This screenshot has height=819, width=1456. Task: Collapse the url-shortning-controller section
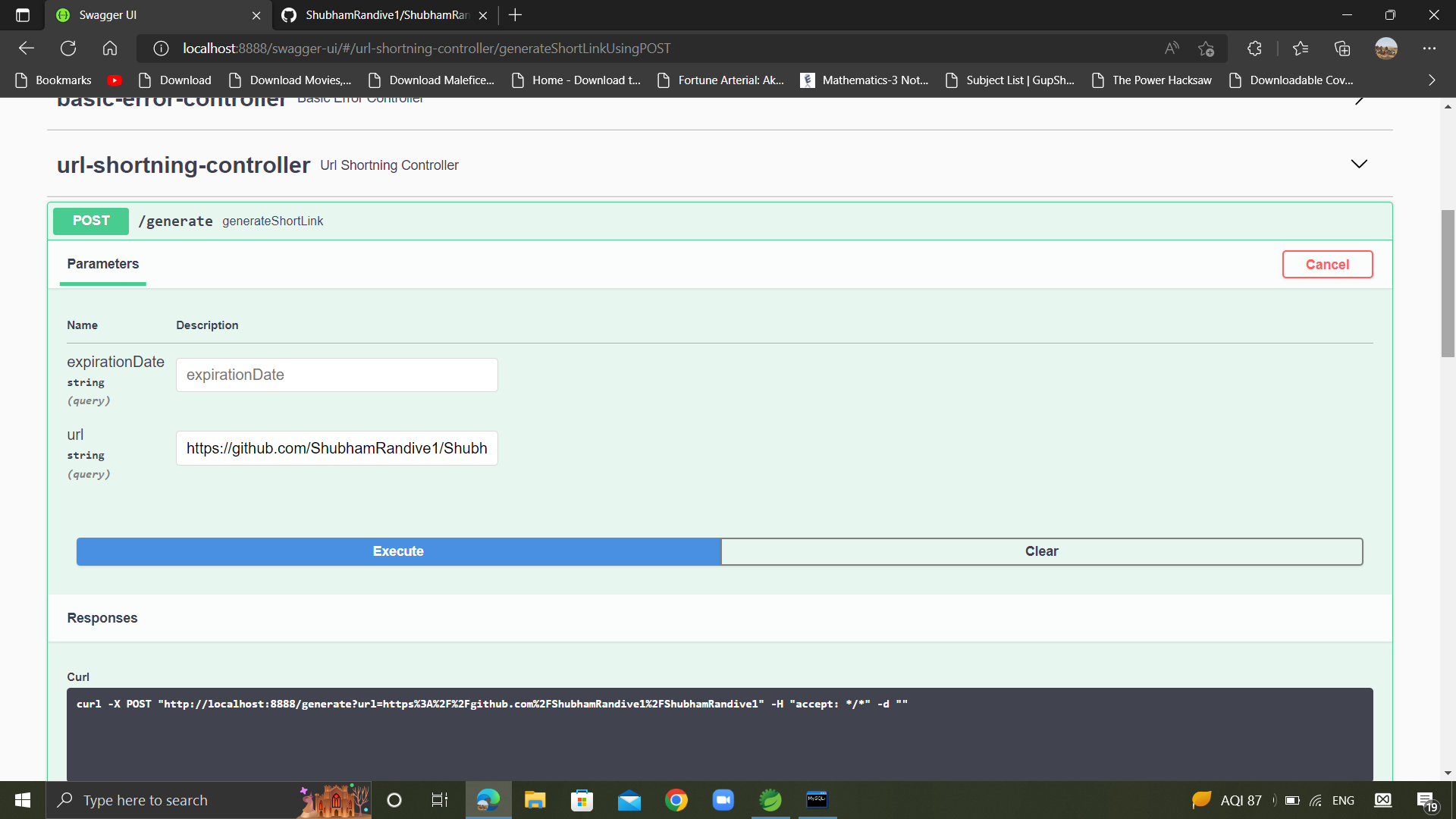click(x=1359, y=164)
